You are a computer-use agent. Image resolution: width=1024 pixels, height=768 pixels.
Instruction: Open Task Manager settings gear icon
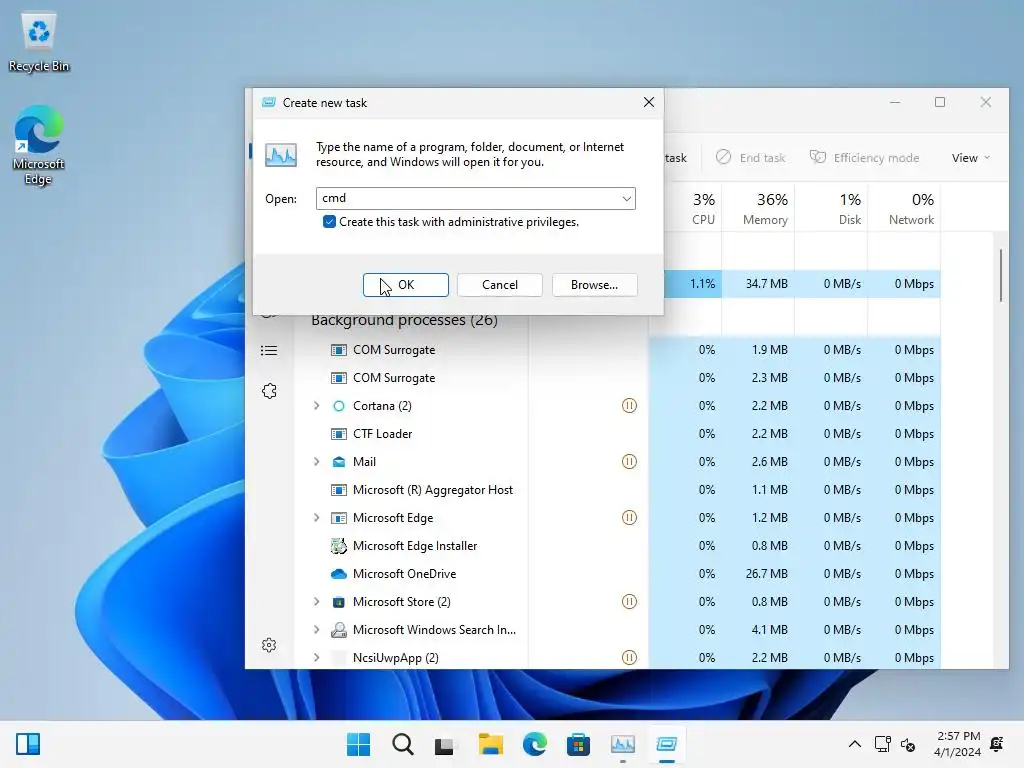point(269,645)
